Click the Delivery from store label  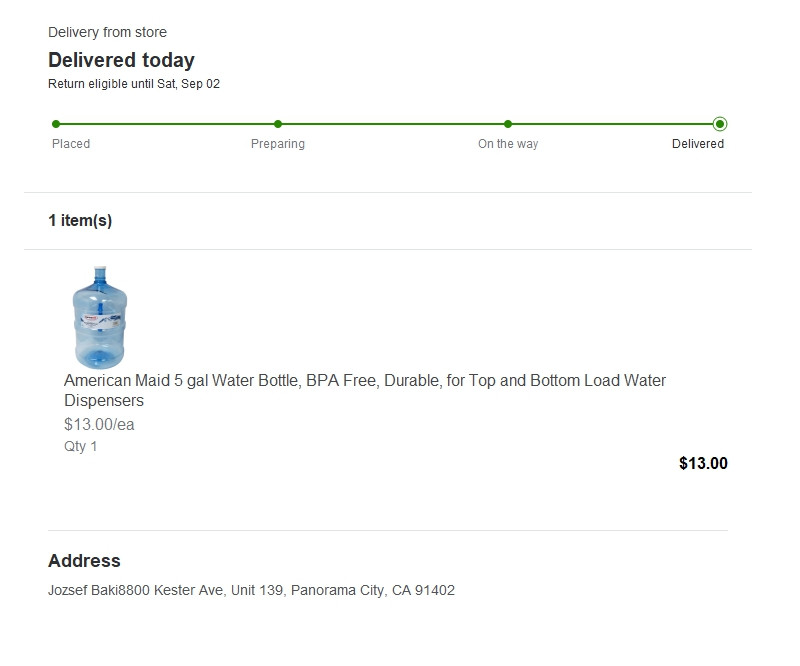pyautogui.click(x=107, y=32)
